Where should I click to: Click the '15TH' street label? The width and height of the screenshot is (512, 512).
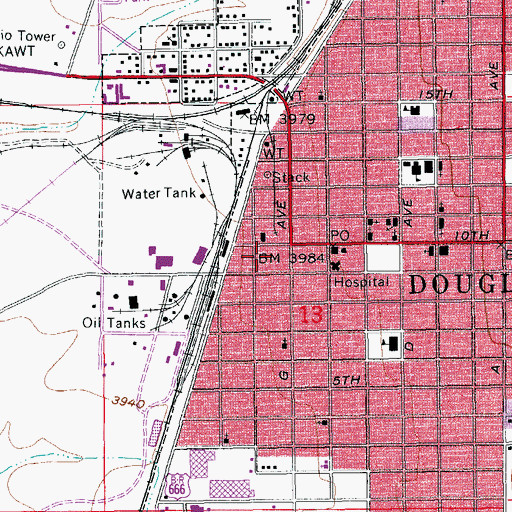click(436, 94)
